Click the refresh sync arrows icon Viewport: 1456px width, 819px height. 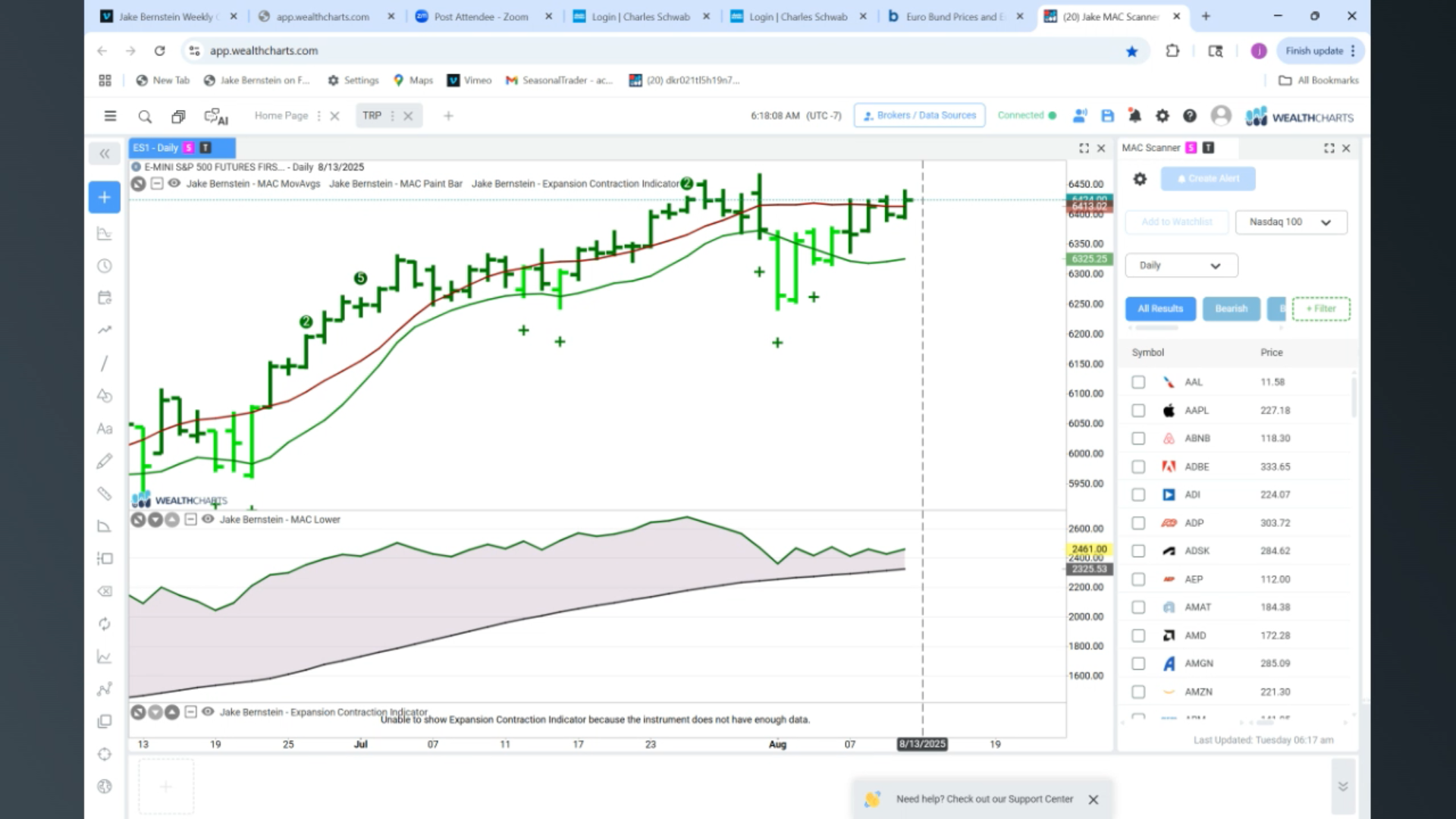pos(105,624)
